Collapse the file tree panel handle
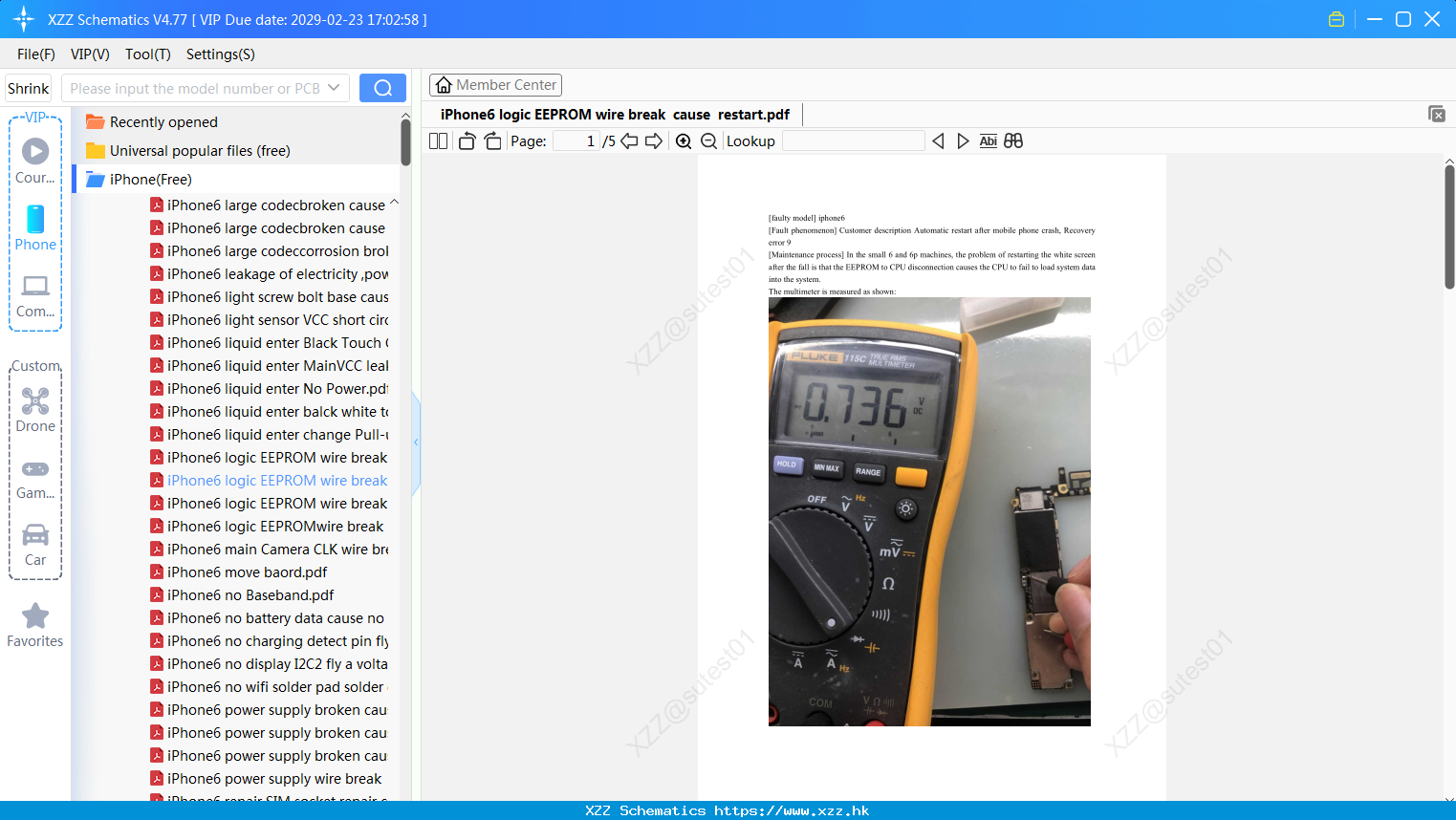 416,442
